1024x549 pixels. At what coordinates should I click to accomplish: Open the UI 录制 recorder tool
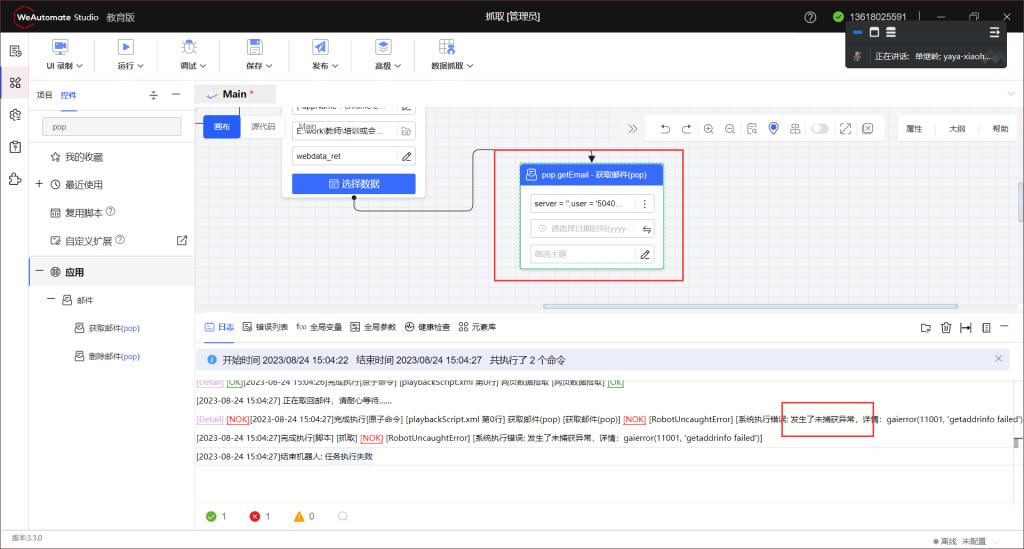click(60, 47)
